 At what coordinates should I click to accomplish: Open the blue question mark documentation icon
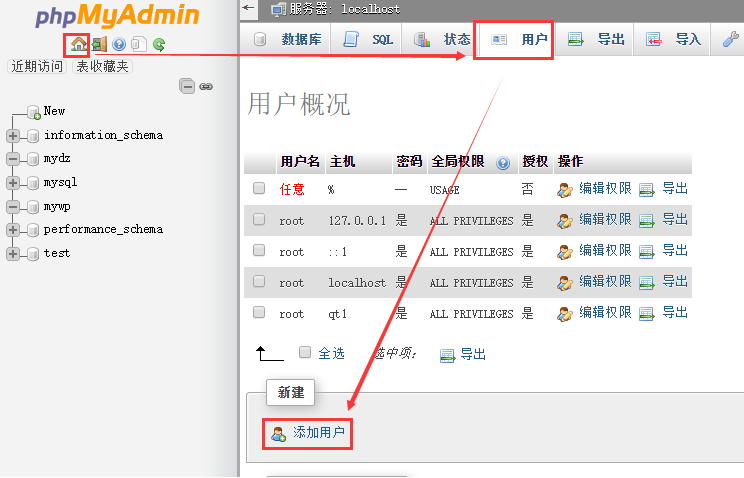(119, 44)
